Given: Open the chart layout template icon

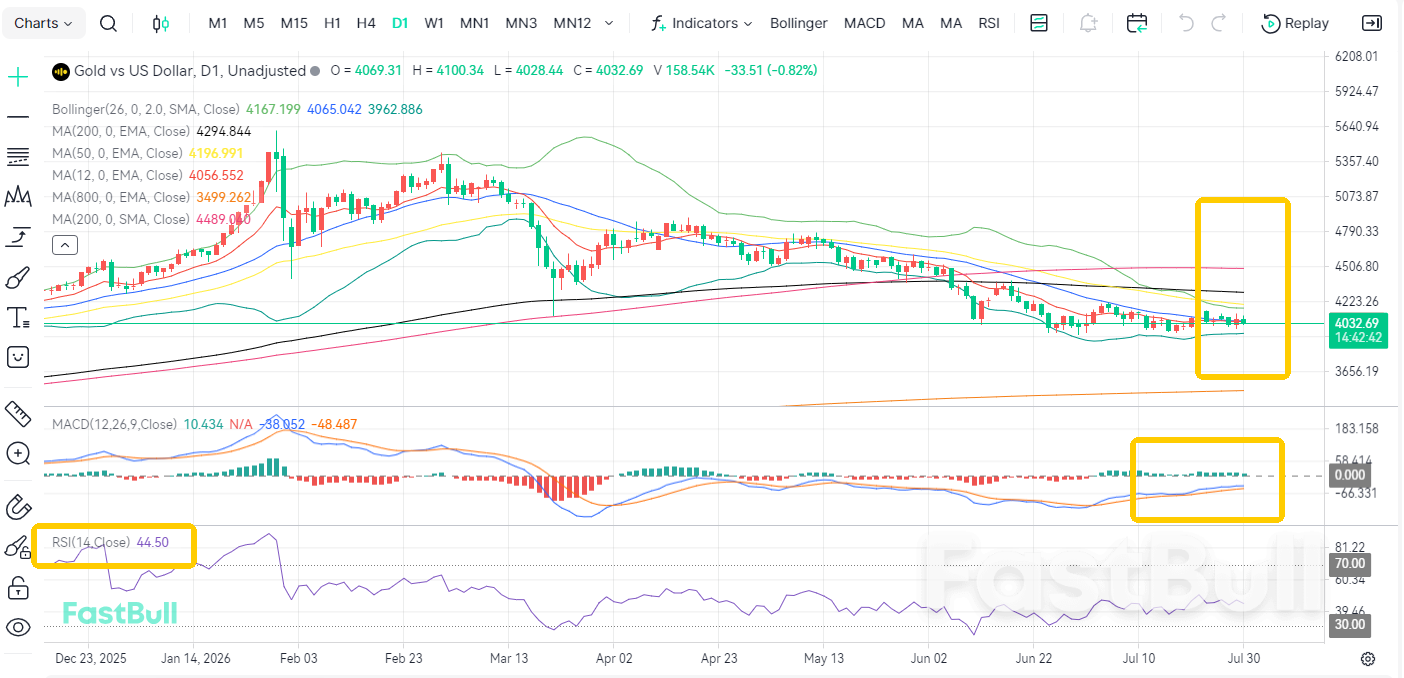Looking at the screenshot, I should [x=1039, y=23].
